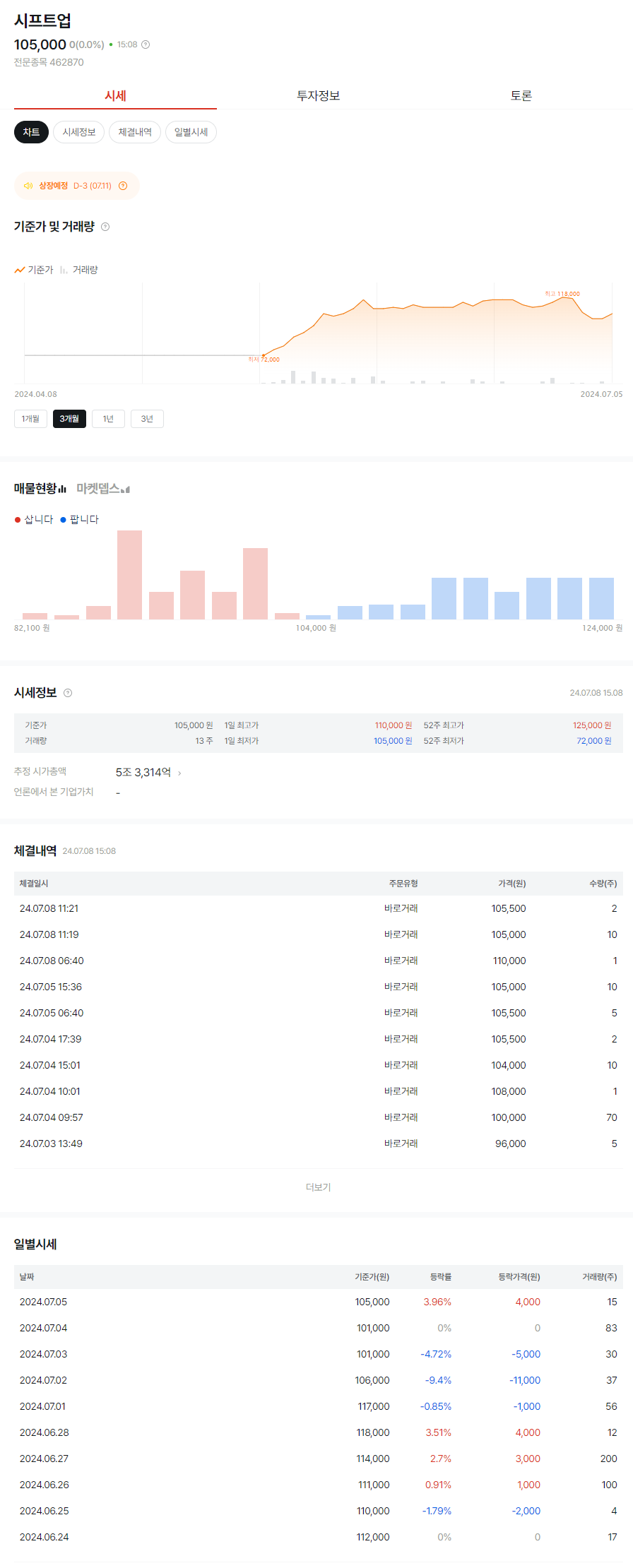
Task: Click the 날짜 column header
Action: tap(27, 1277)
